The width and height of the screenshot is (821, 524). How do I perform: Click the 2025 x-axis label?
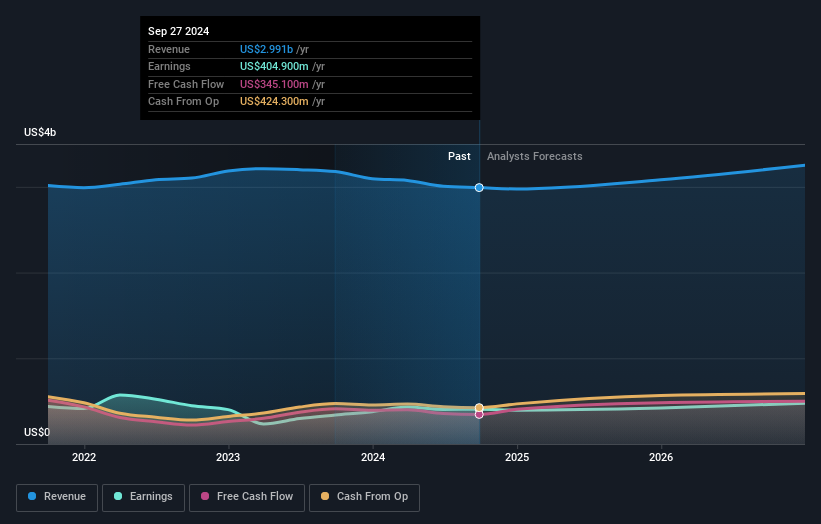pyautogui.click(x=517, y=457)
